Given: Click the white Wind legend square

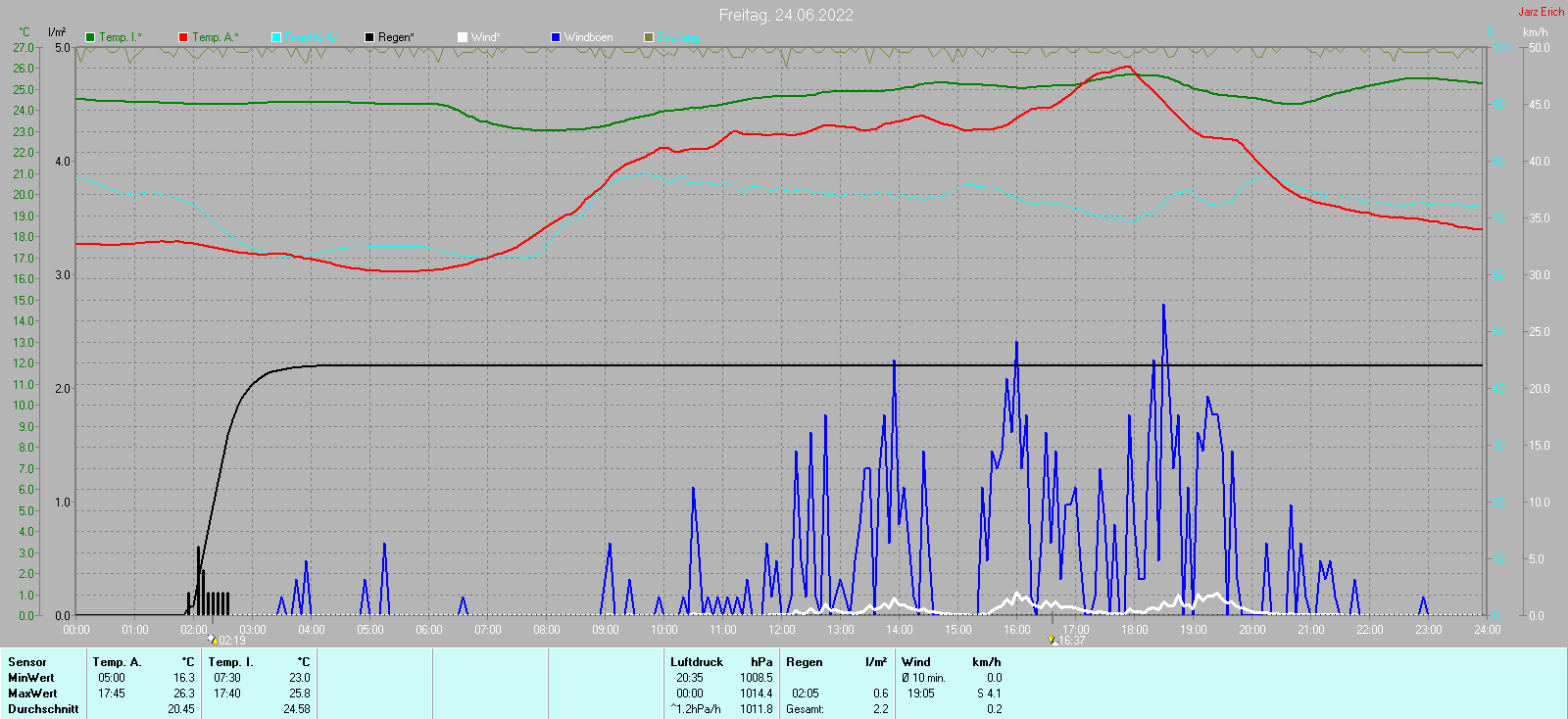Looking at the screenshot, I should pyautogui.click(x=463, y=37).
